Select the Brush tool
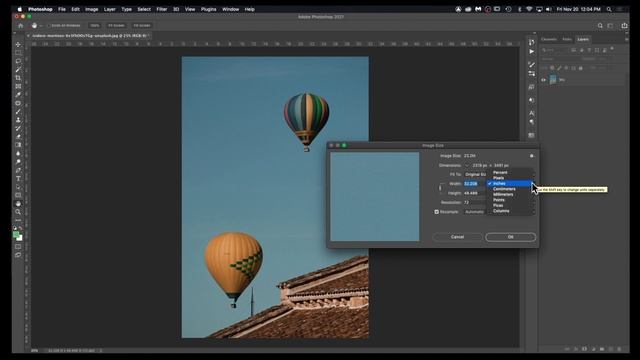Viewport: 640px width, 360px height. point(18,111)
